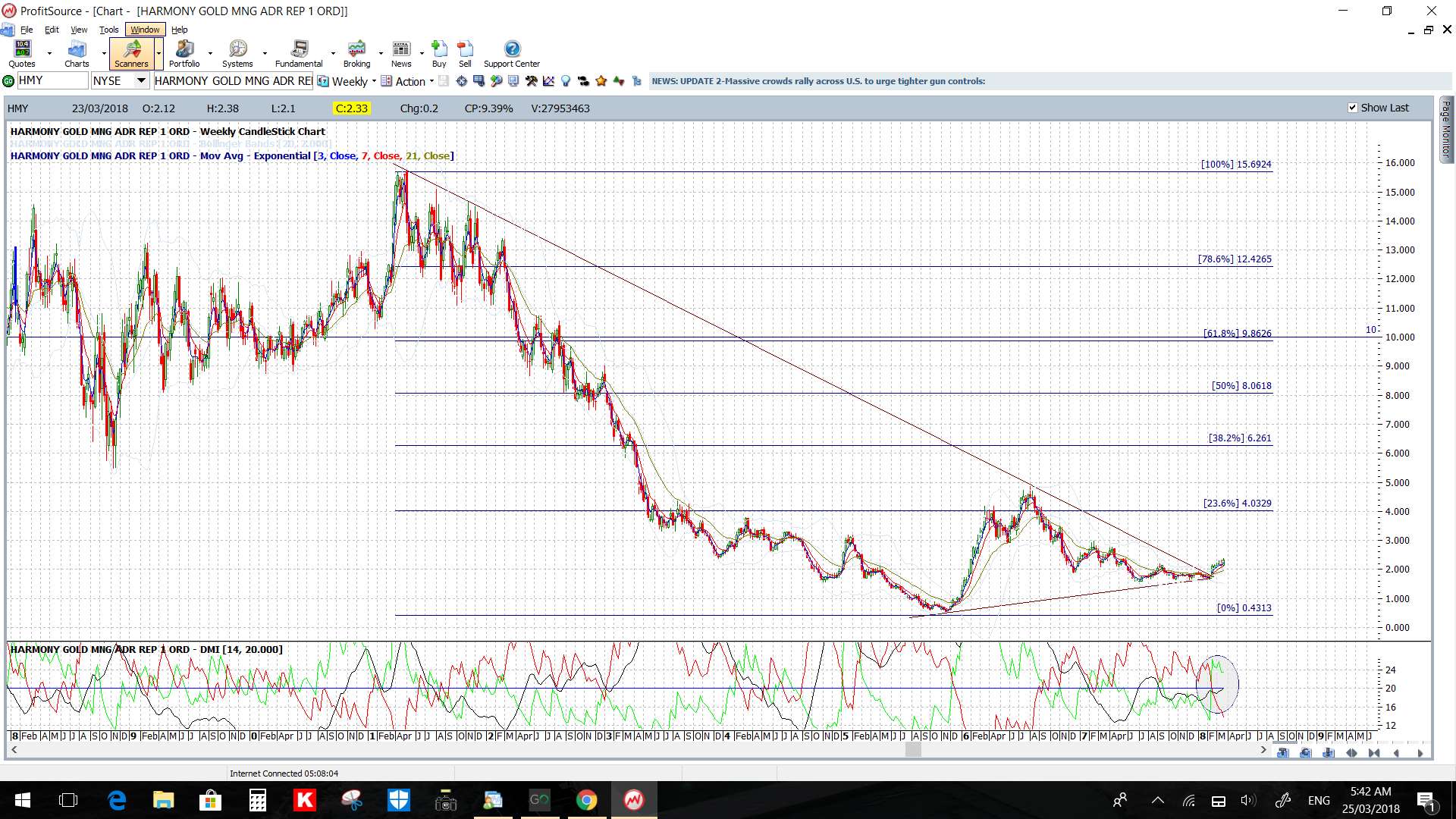Step chart left with left triangle
This screenshot has height=819, width=1456.
pyautogui.click(x=1397, y=753)
